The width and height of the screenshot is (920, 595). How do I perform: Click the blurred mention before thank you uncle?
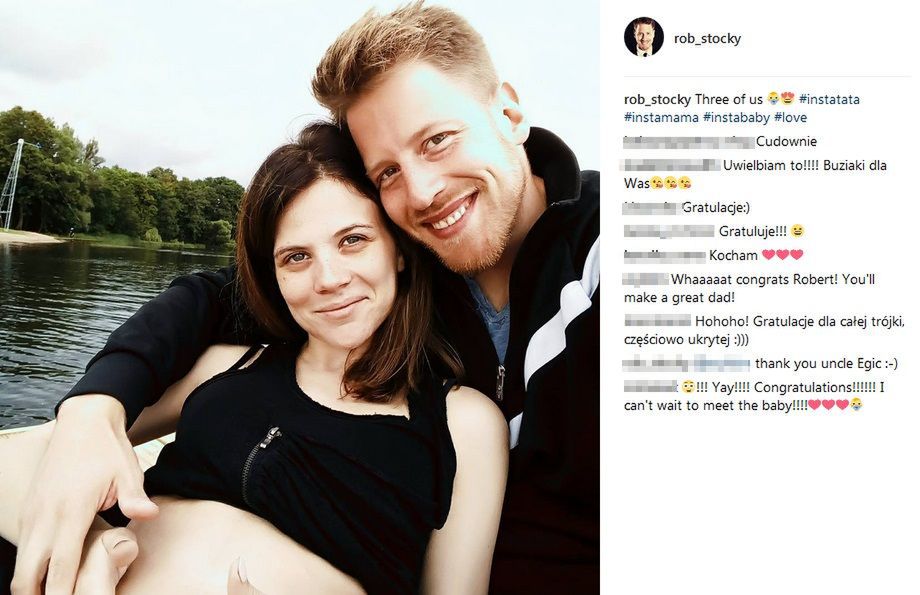(x=687, y=364)
